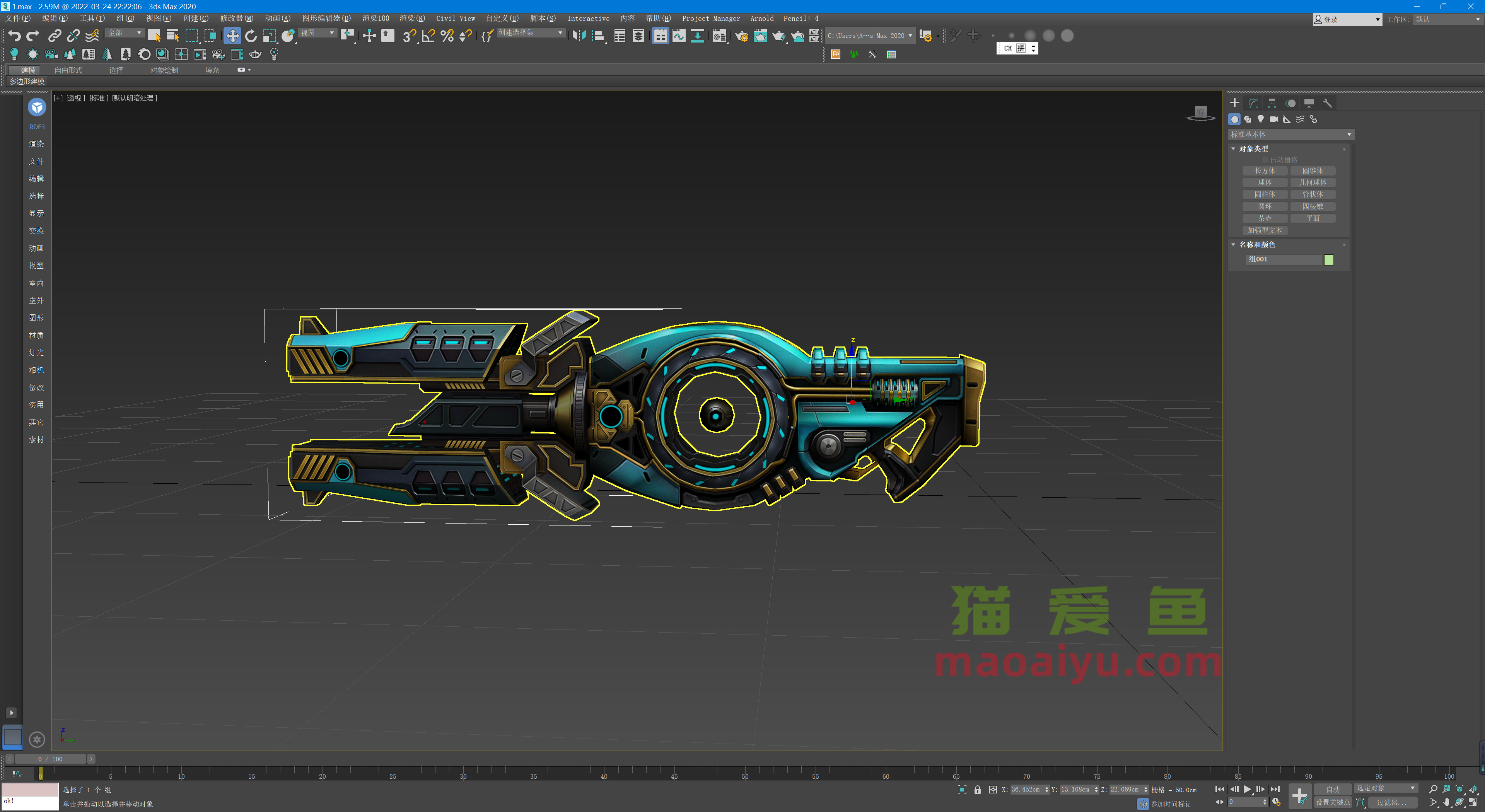
Task: Switch to the 自由形式 ribbon tab
Action: [x=68, y=70]
